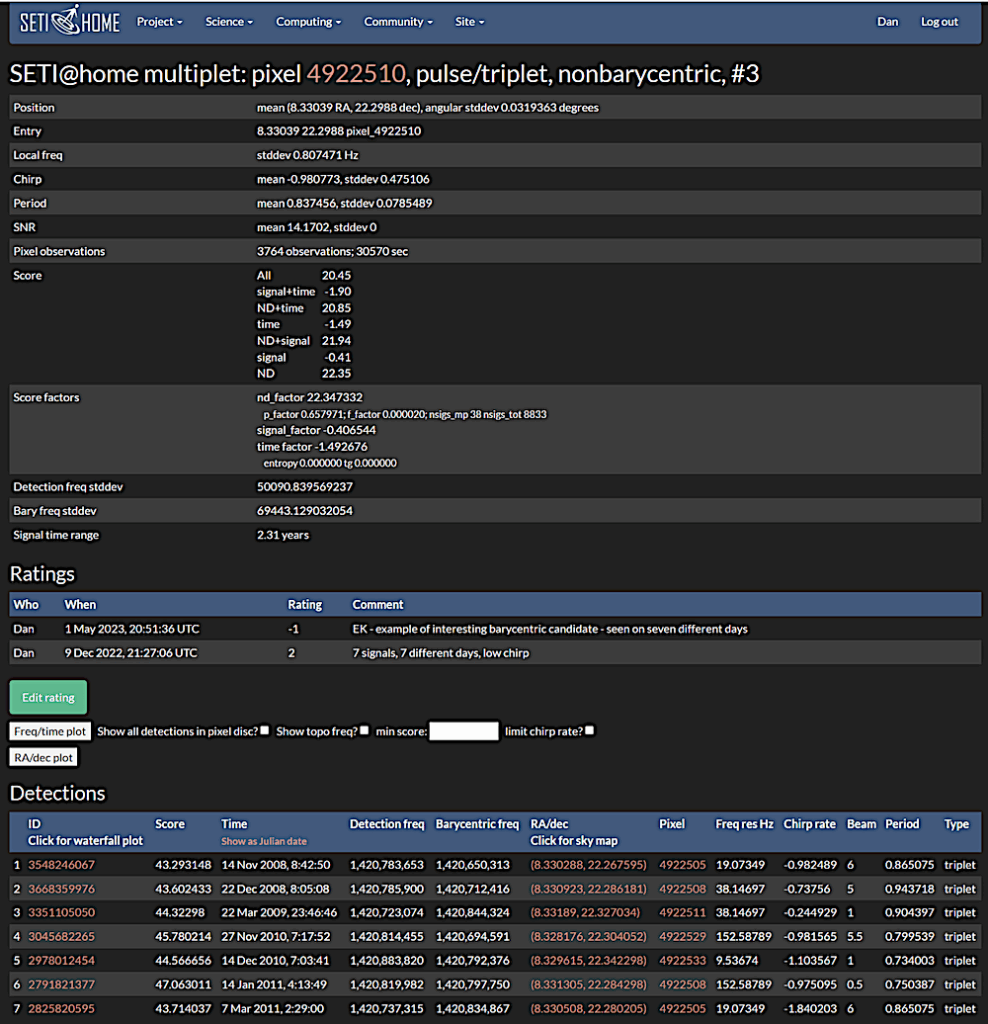This screenshot has width=988, height=1024.
Task: Open pixel 4922529 link in row 4
Action: (x=682, y=936)
